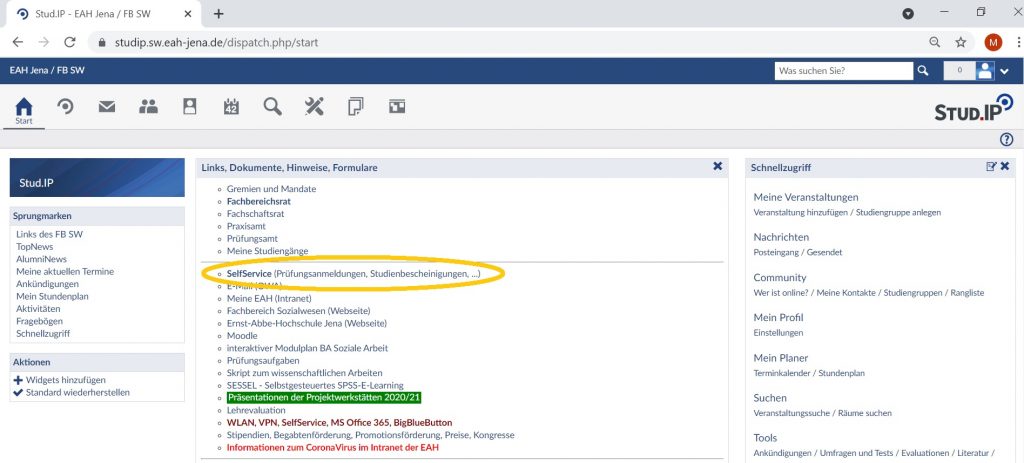Close the Links, Dokumente widget
Viewport: 1024px width, 463px height.
[x=717, y=167]
